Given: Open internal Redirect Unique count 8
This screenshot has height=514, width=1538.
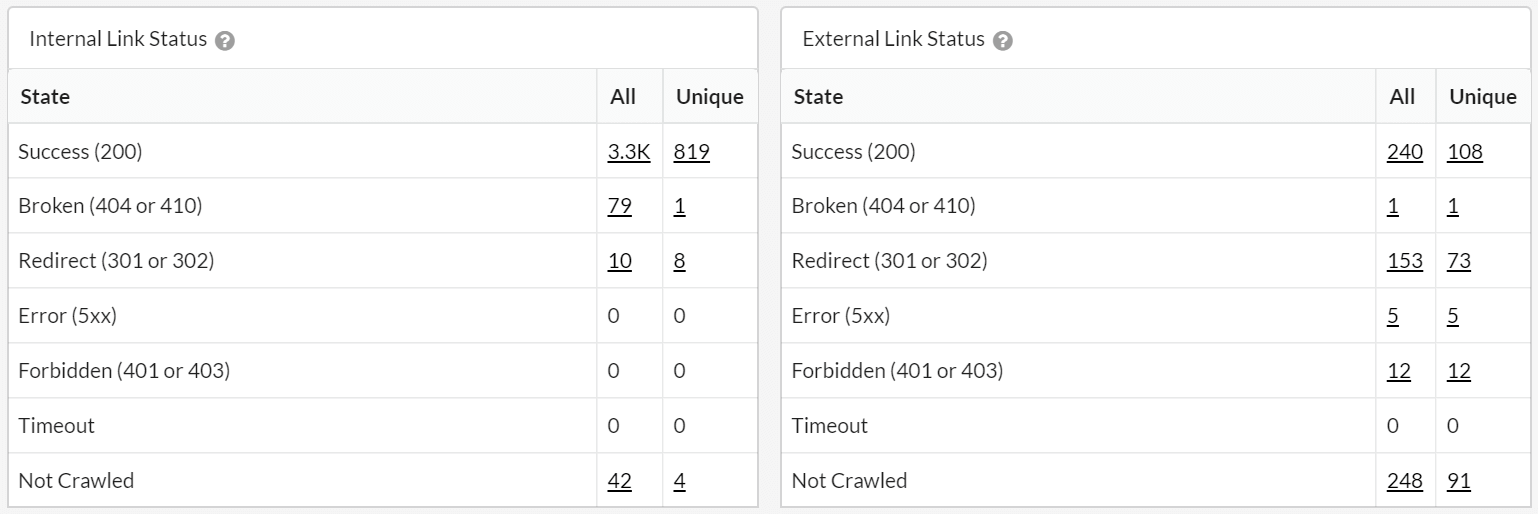Looking at the screenshot, I should coord(680,262).
